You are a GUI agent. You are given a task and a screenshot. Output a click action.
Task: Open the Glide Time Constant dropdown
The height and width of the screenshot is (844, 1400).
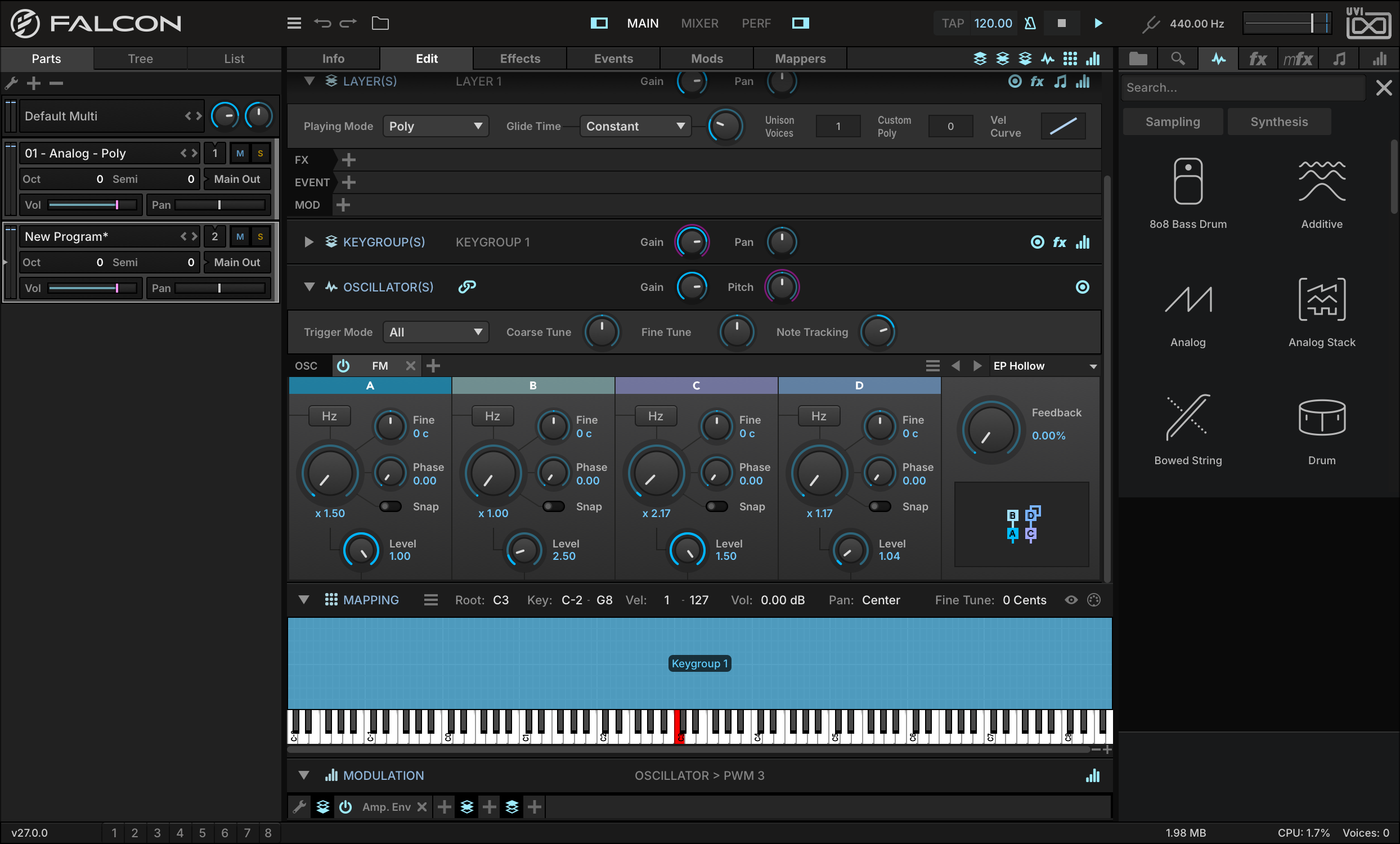(x=636, y=126)
